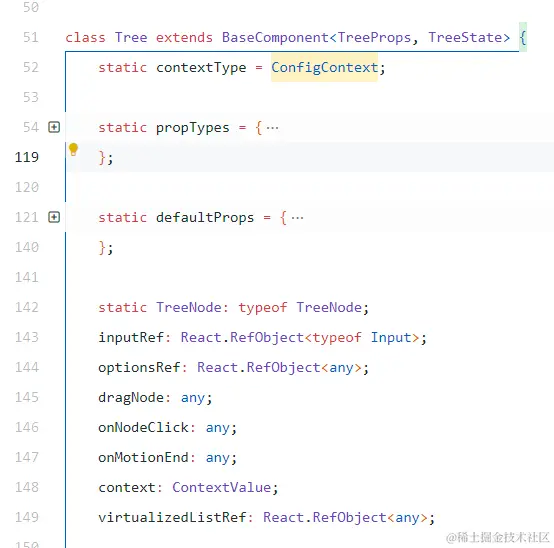The width and height of the screenshot is (554, 548).
Task: Click the highlighted ConfigContext identifier
Action: click(324, 67)
